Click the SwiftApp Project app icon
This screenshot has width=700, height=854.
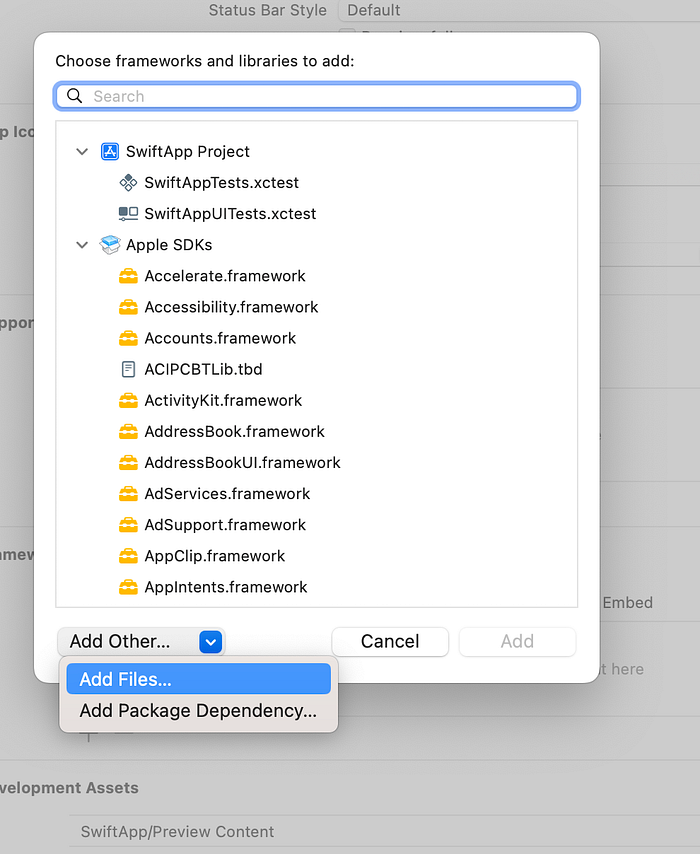(110, 151)
